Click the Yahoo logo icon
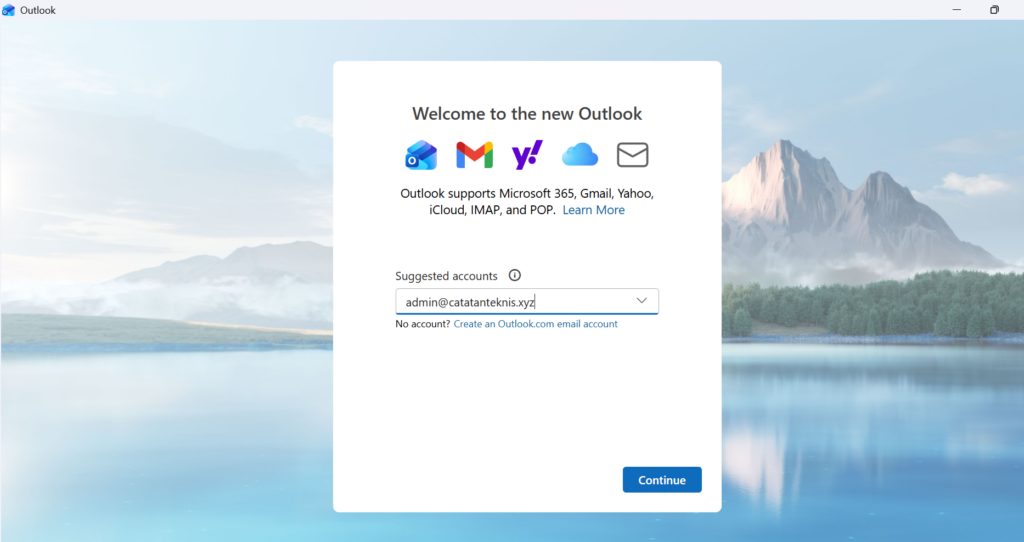Viewport: 1024px width, 542px height. point(527,155)
